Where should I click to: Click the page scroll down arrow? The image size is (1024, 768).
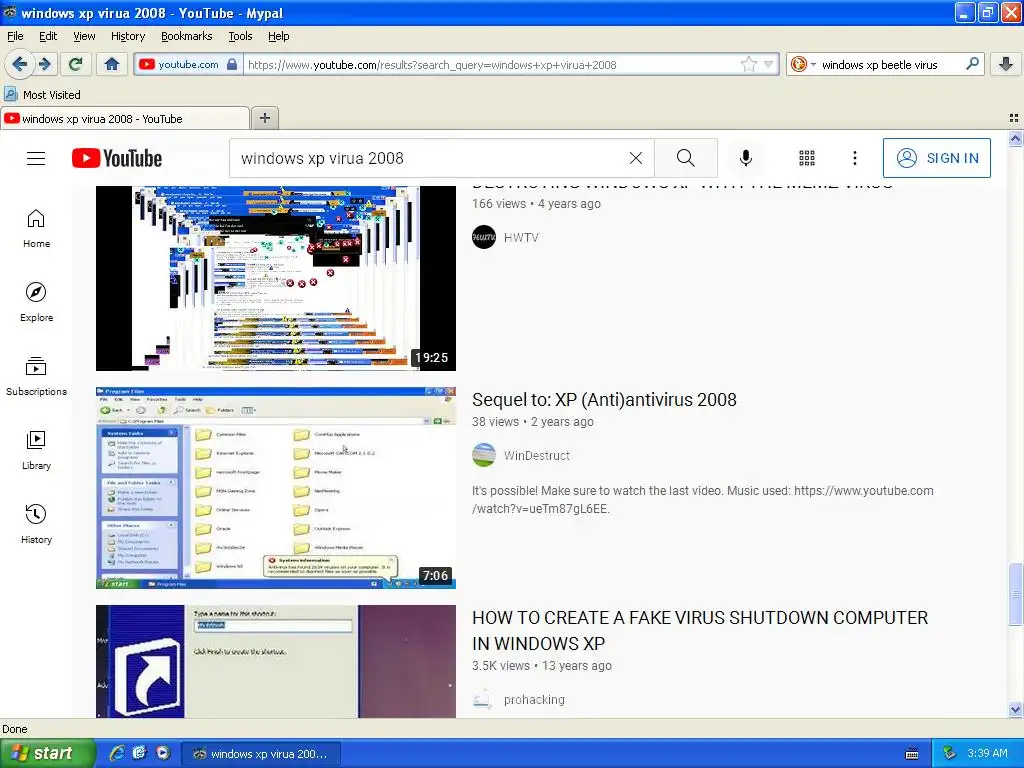pos(1015,710)
